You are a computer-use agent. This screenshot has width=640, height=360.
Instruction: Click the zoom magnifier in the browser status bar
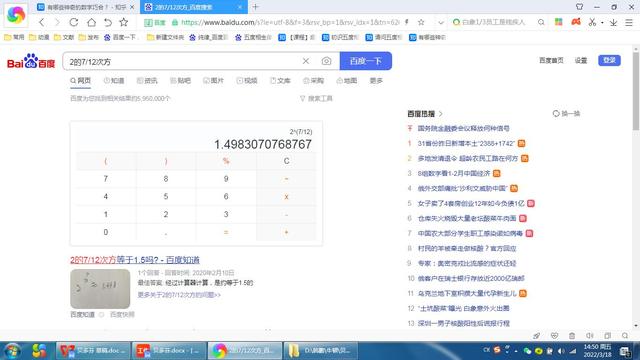[625, 336]
